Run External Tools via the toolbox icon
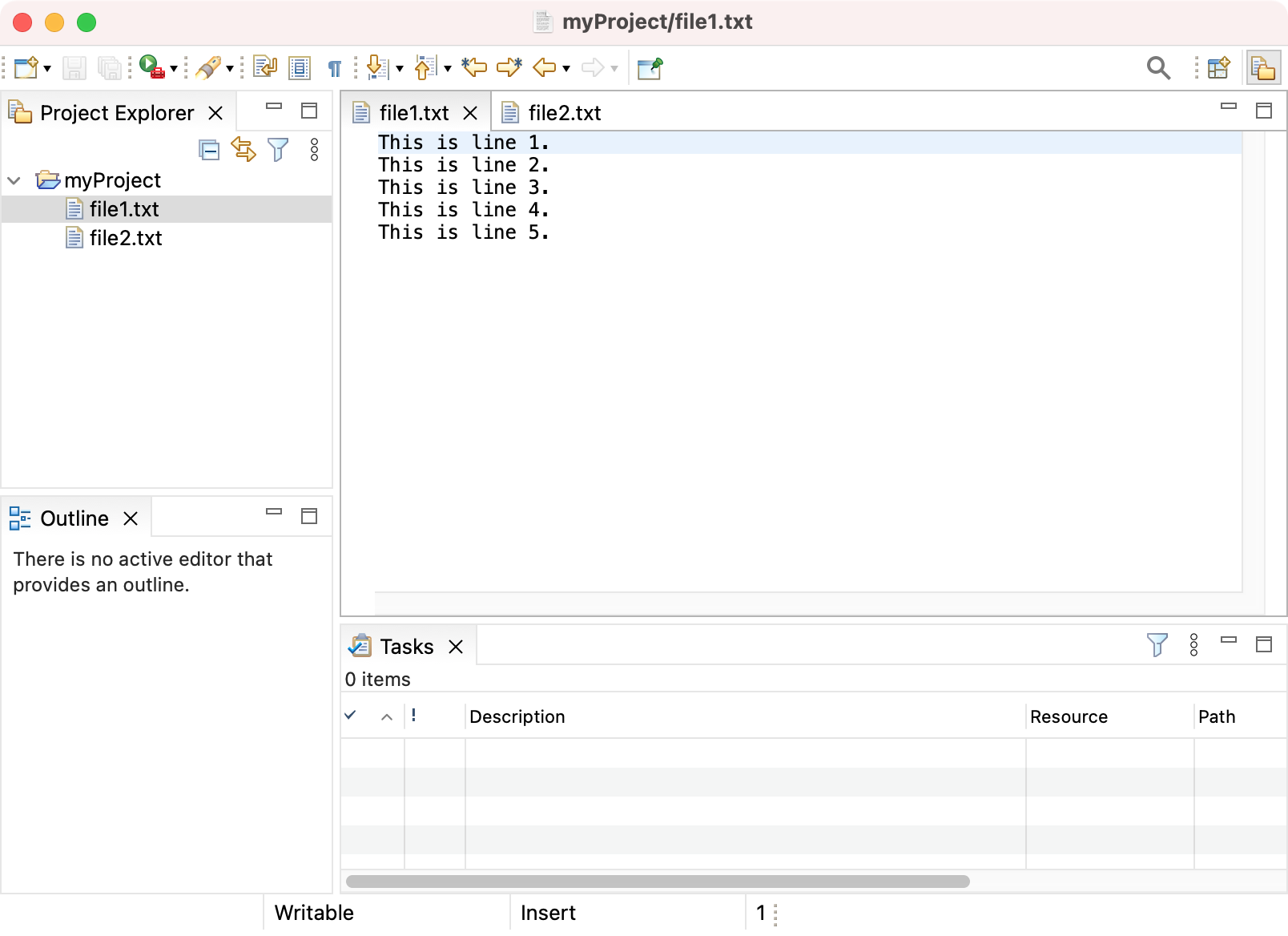The height and width of the screenshot is (936, 1288). point(151,67)
